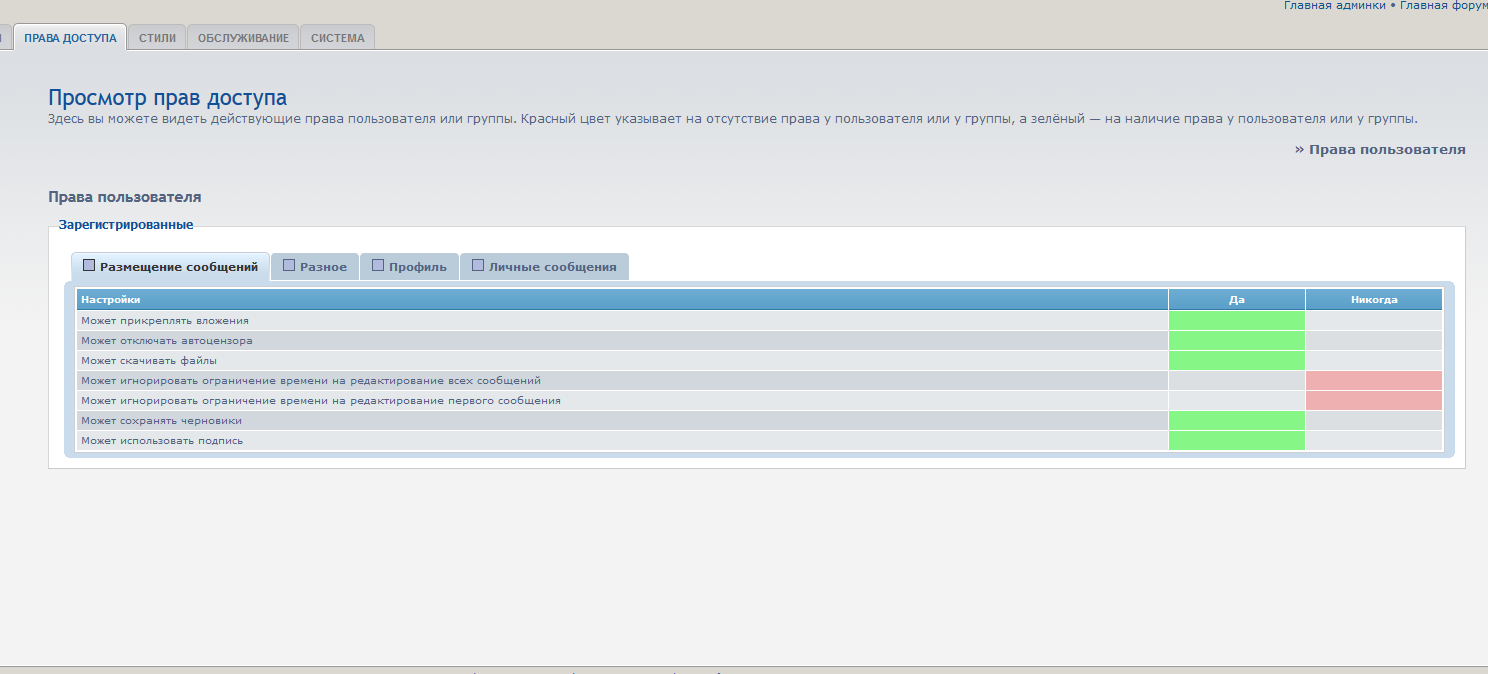Click the Никогда column header
The height and width of the screenshot is (674, 1488).
[x=1373, y=300]
